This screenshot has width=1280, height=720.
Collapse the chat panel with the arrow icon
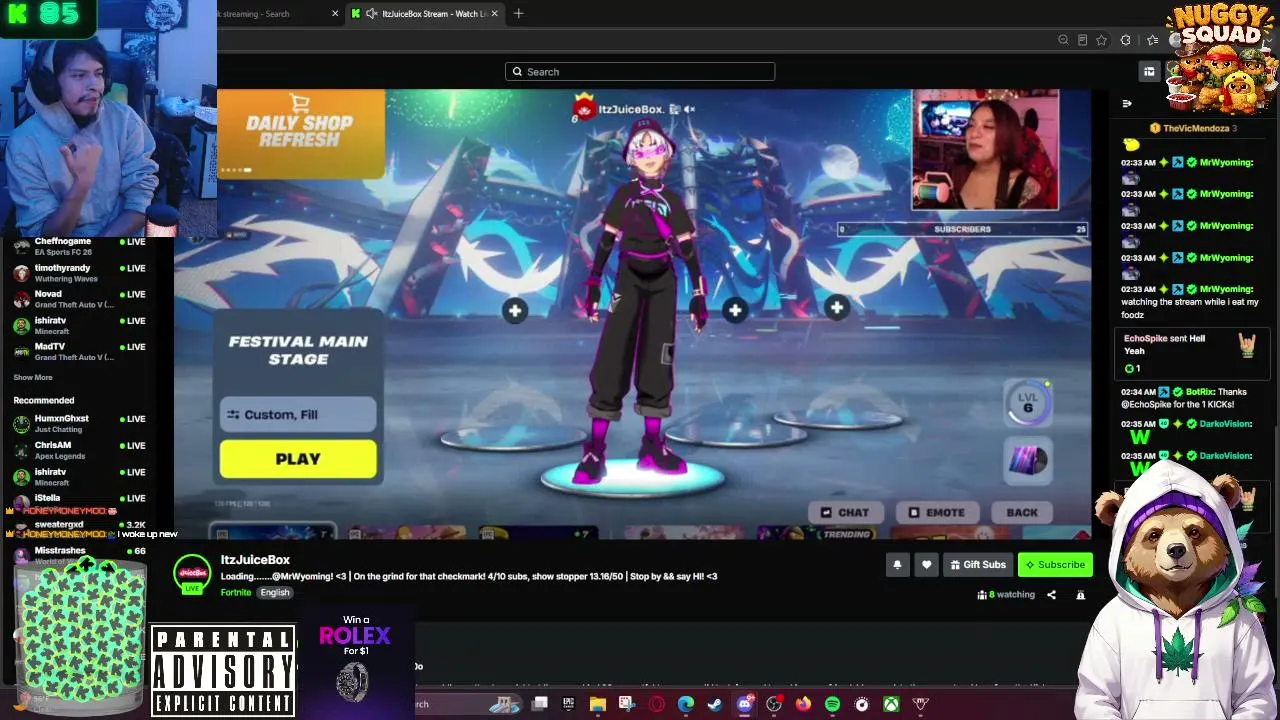pos(1127,104)
